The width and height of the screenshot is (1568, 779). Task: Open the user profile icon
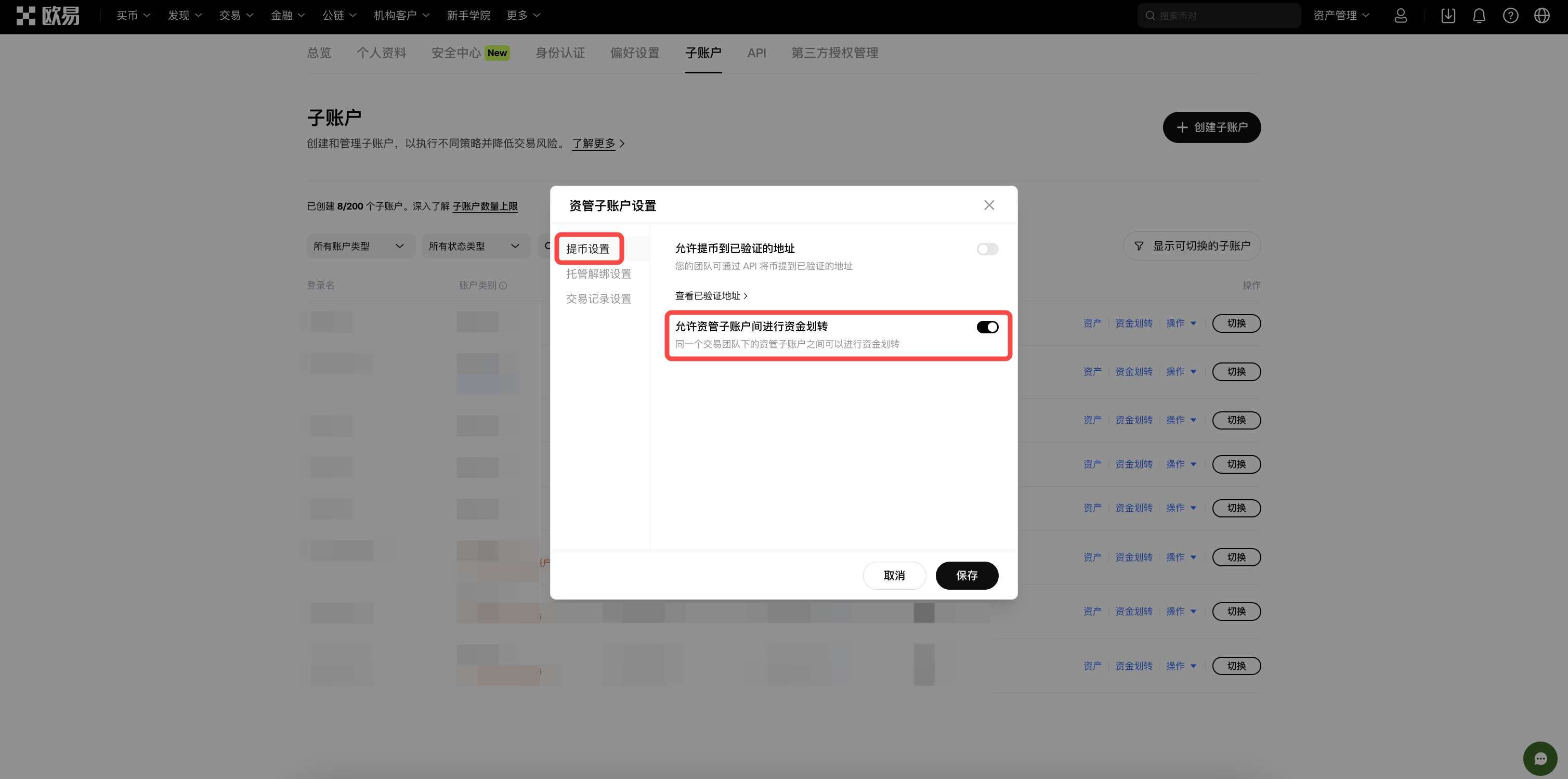1401,16
